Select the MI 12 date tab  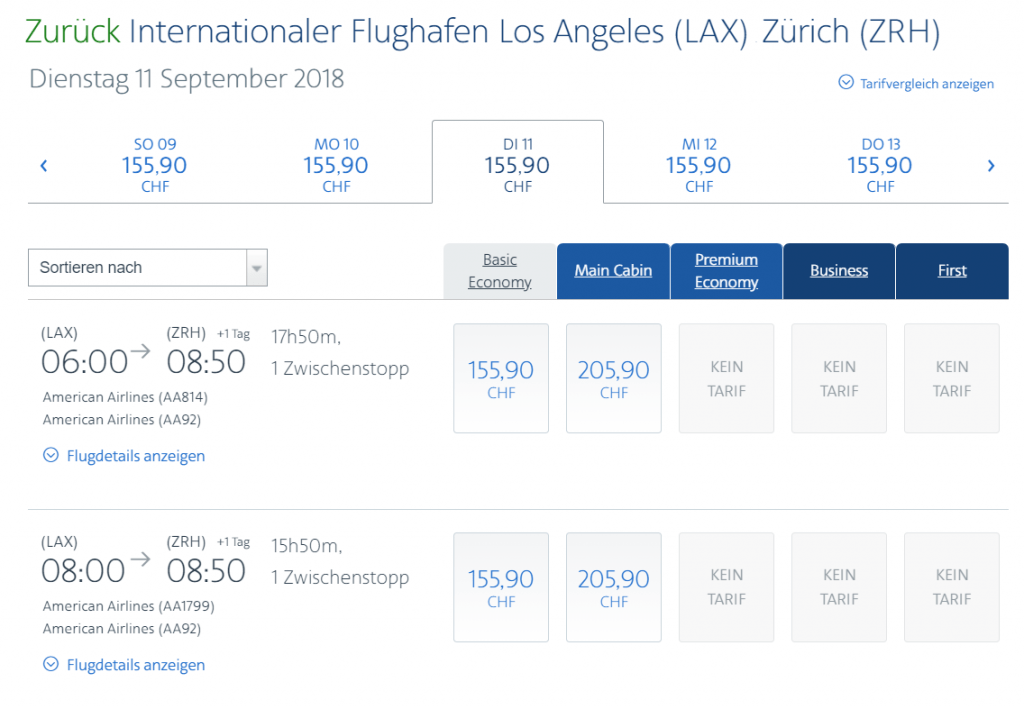pyautogui.click(x=699, y=165)
